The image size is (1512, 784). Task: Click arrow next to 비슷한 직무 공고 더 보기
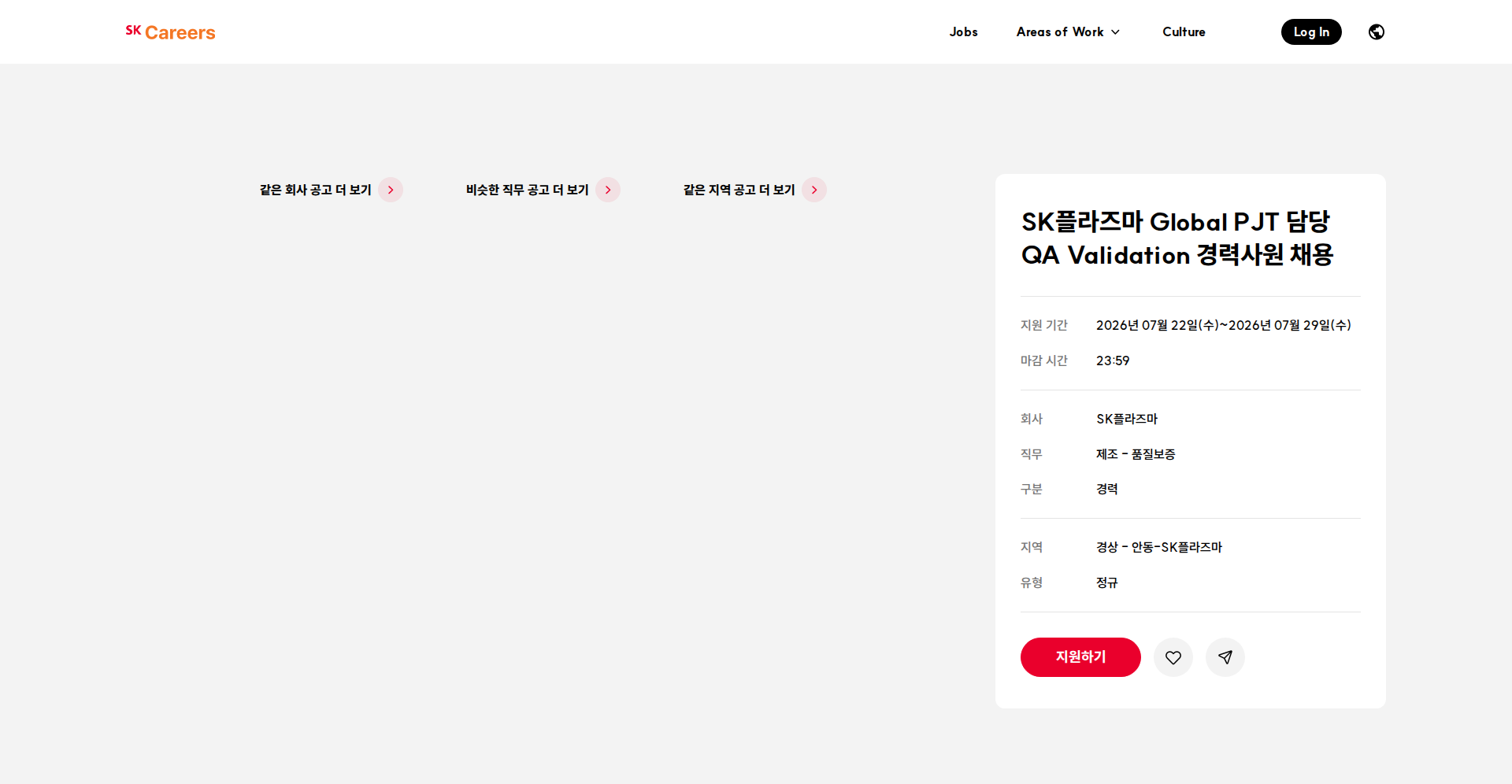[608, 190]
